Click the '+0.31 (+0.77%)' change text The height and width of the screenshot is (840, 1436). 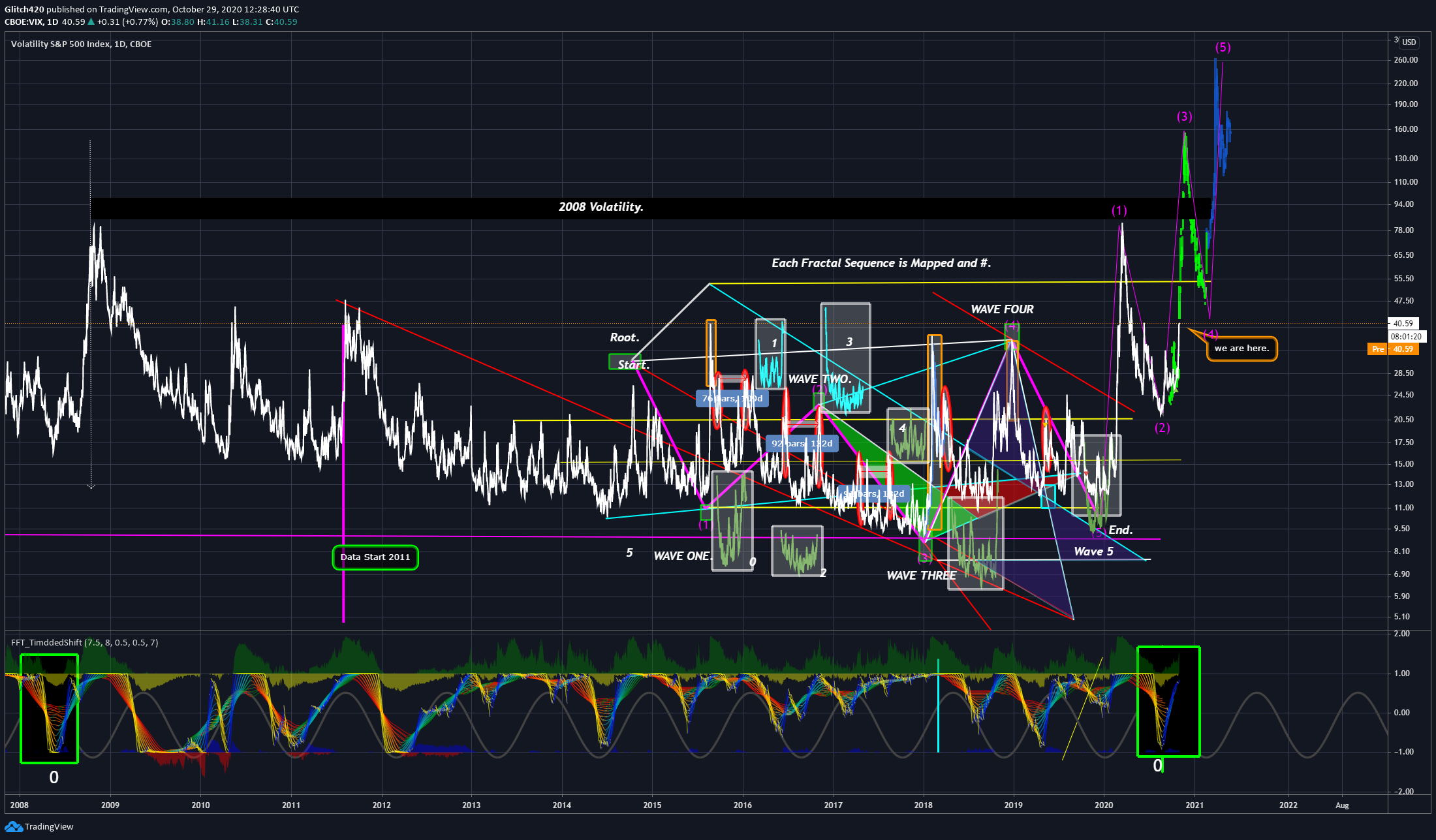(128, 22)
